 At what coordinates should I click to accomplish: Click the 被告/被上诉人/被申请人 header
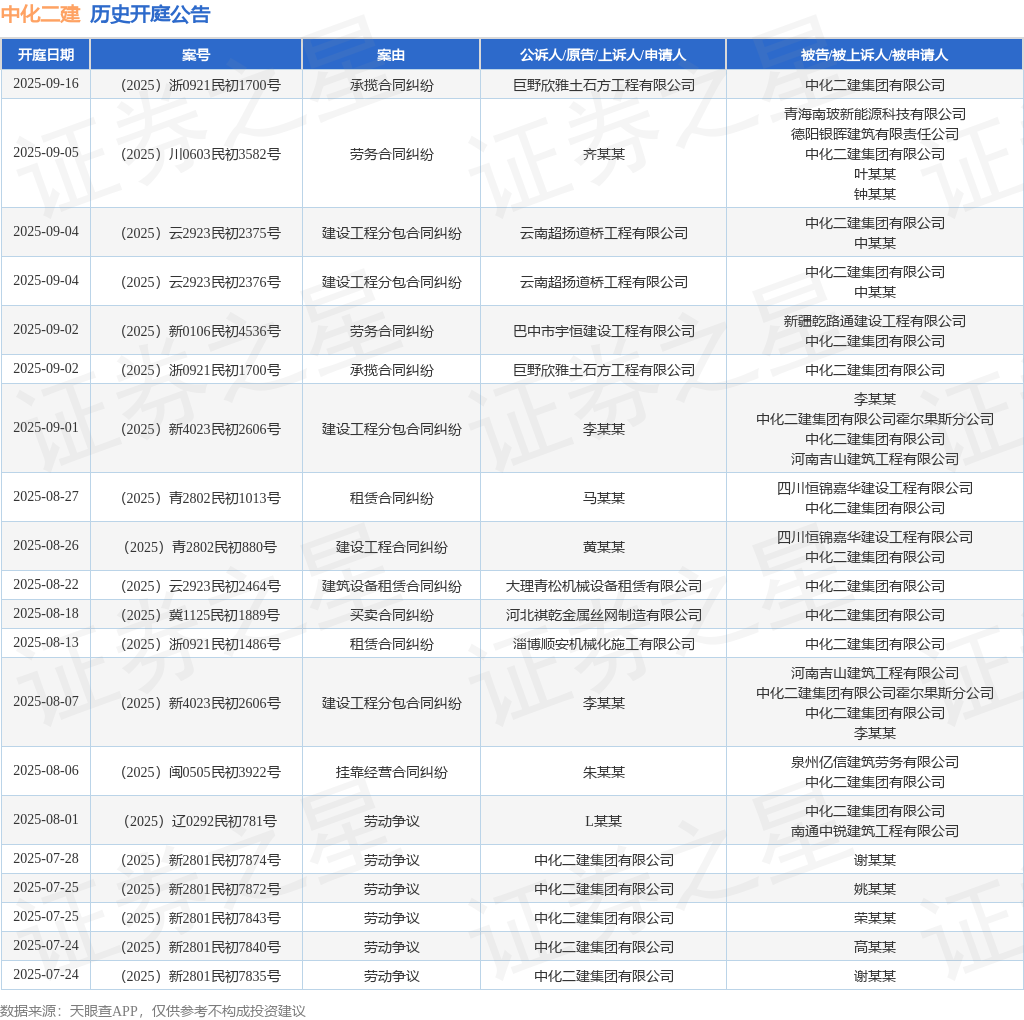(x=874, y=55)
